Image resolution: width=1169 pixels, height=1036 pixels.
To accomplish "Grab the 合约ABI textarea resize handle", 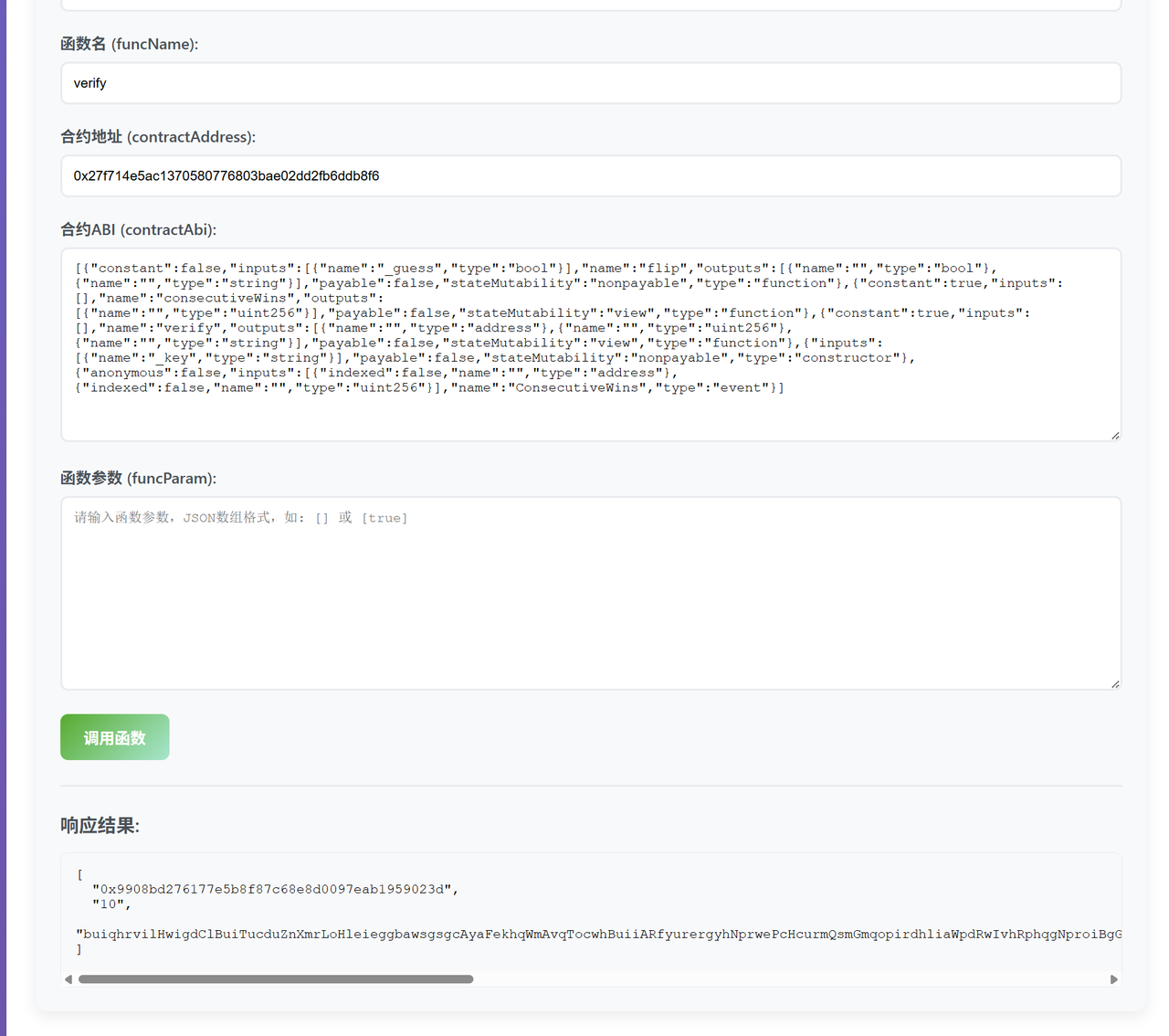I will coord(1115,436).
